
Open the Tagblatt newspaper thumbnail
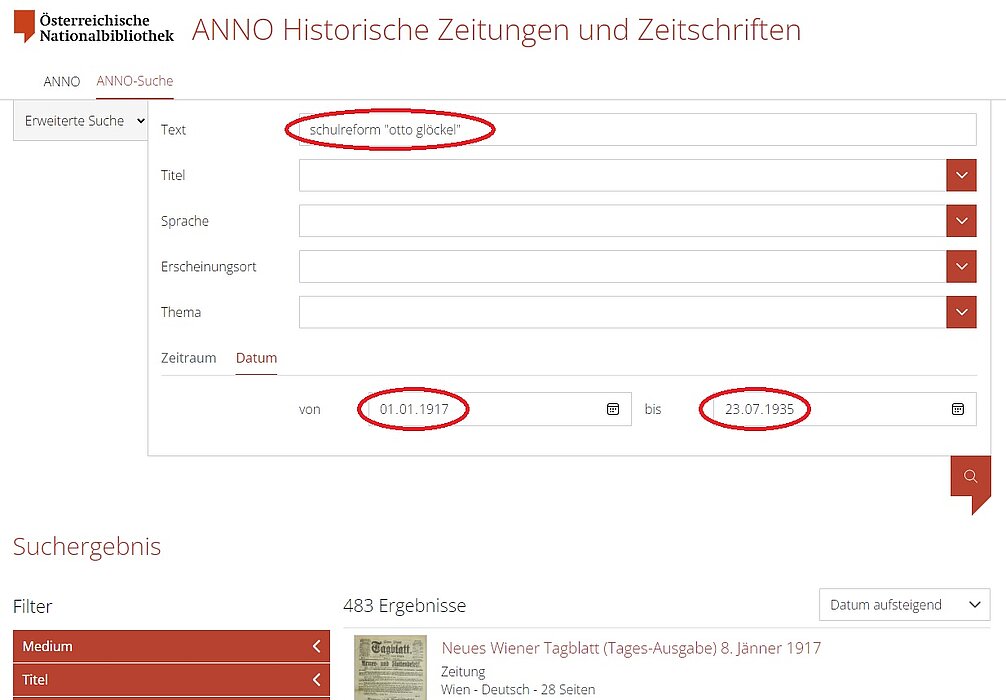tap(390, 668)
